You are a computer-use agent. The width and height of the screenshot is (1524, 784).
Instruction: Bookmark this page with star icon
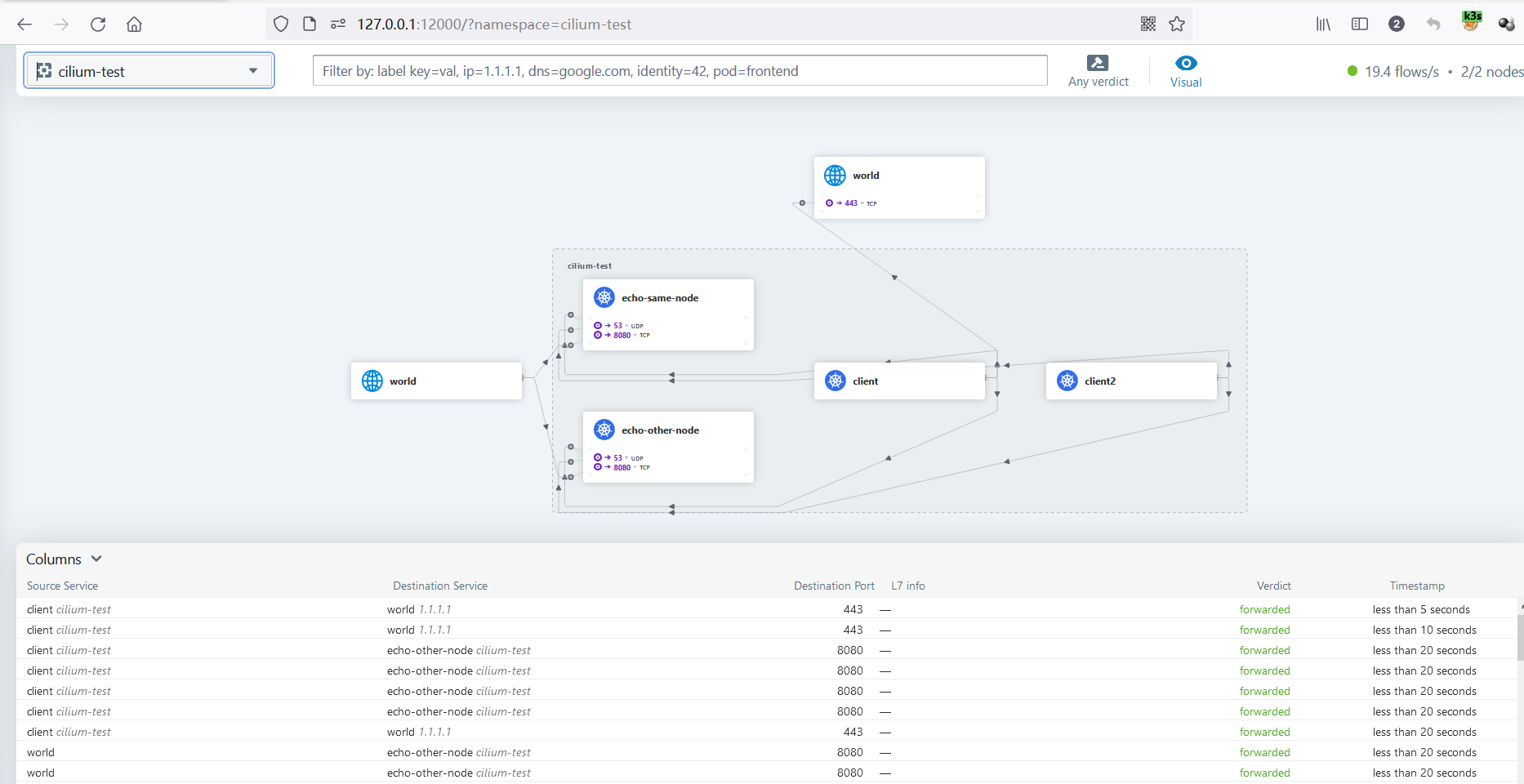tap(1177, 24)
